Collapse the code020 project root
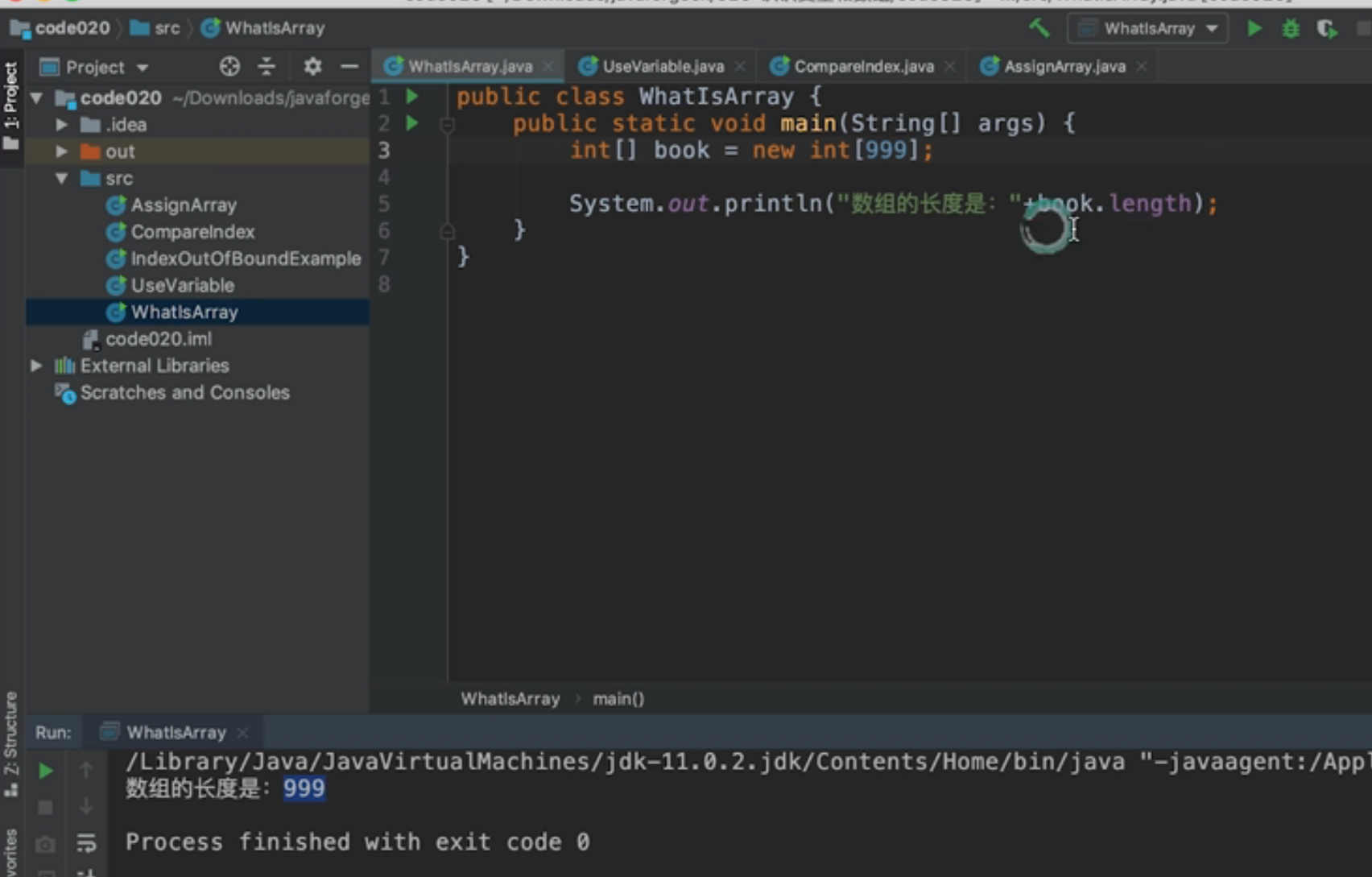1372x877 pixels. [36, 97]
